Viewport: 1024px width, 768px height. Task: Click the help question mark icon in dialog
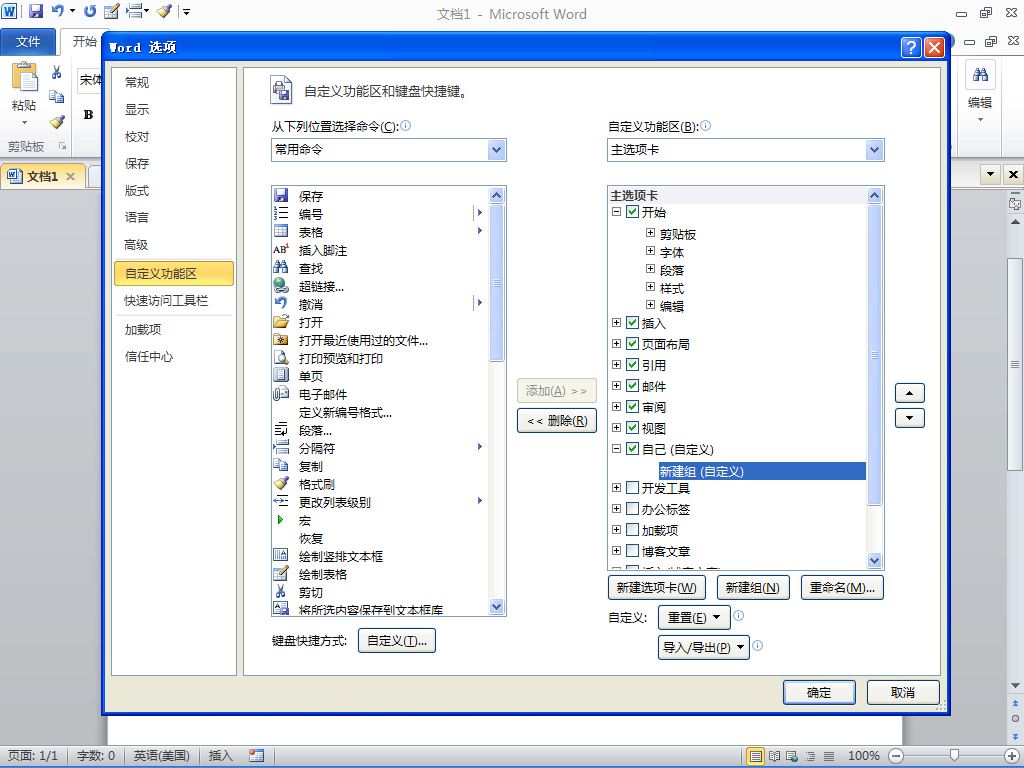911,47
